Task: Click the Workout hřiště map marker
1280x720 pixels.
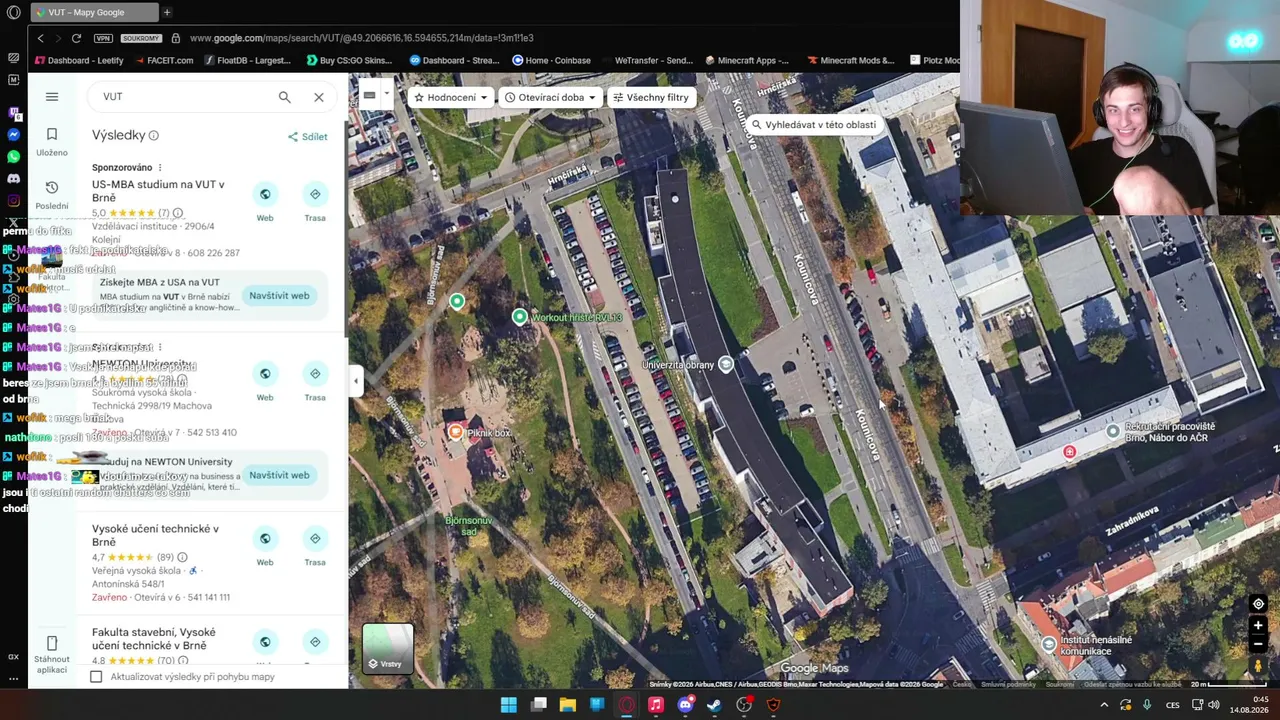Action: click(x=520, y=317)
